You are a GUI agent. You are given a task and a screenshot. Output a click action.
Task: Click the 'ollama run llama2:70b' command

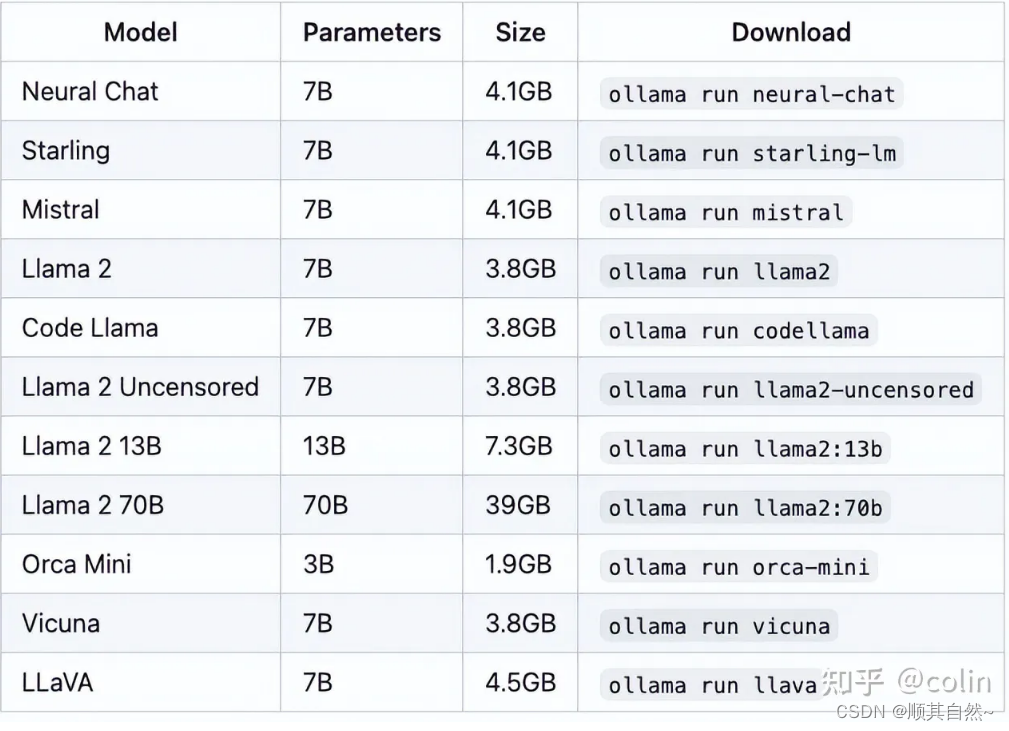pos(745,508)
